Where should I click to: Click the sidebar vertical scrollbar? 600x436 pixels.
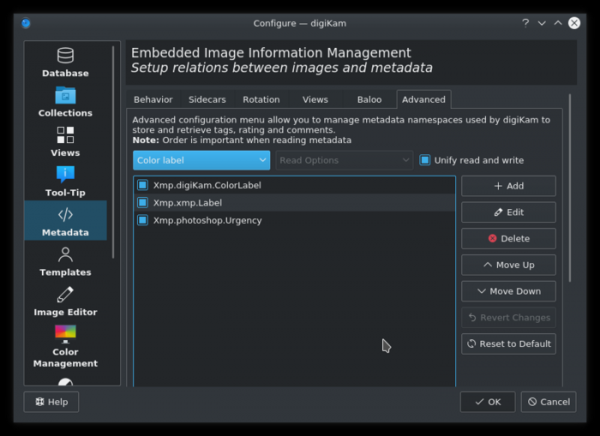click(114, 150)
